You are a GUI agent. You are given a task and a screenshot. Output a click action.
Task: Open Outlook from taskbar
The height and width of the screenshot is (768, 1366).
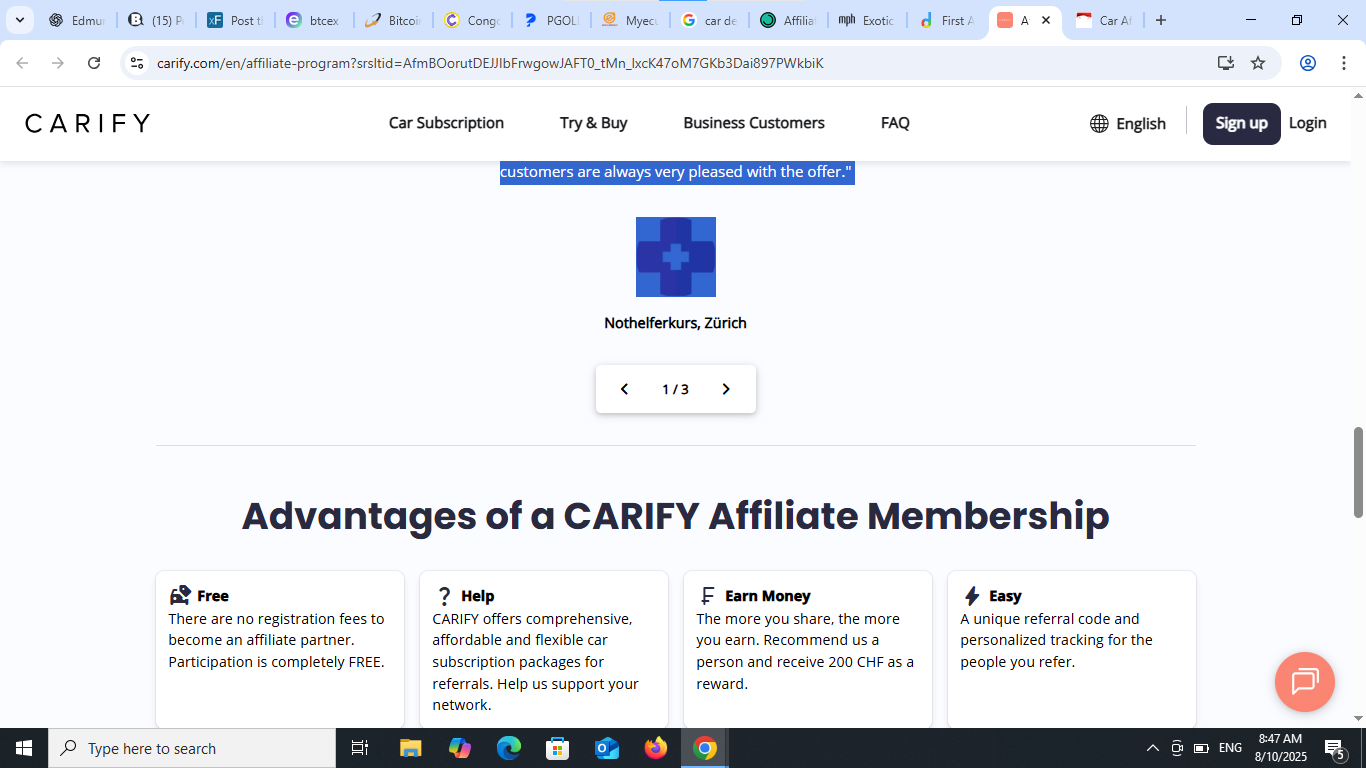(607, 748)
